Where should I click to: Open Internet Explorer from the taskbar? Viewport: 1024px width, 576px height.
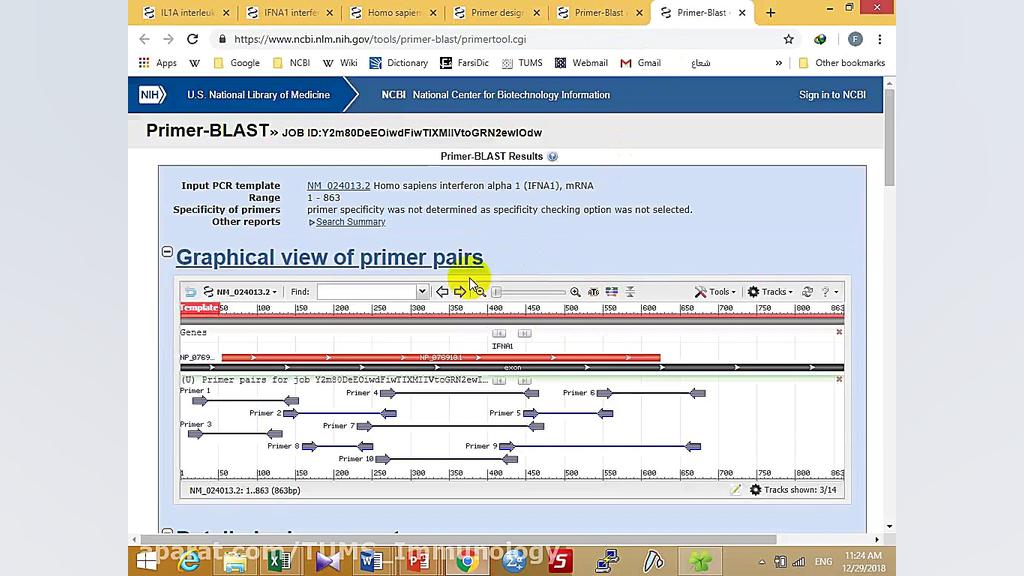[189, 561]
